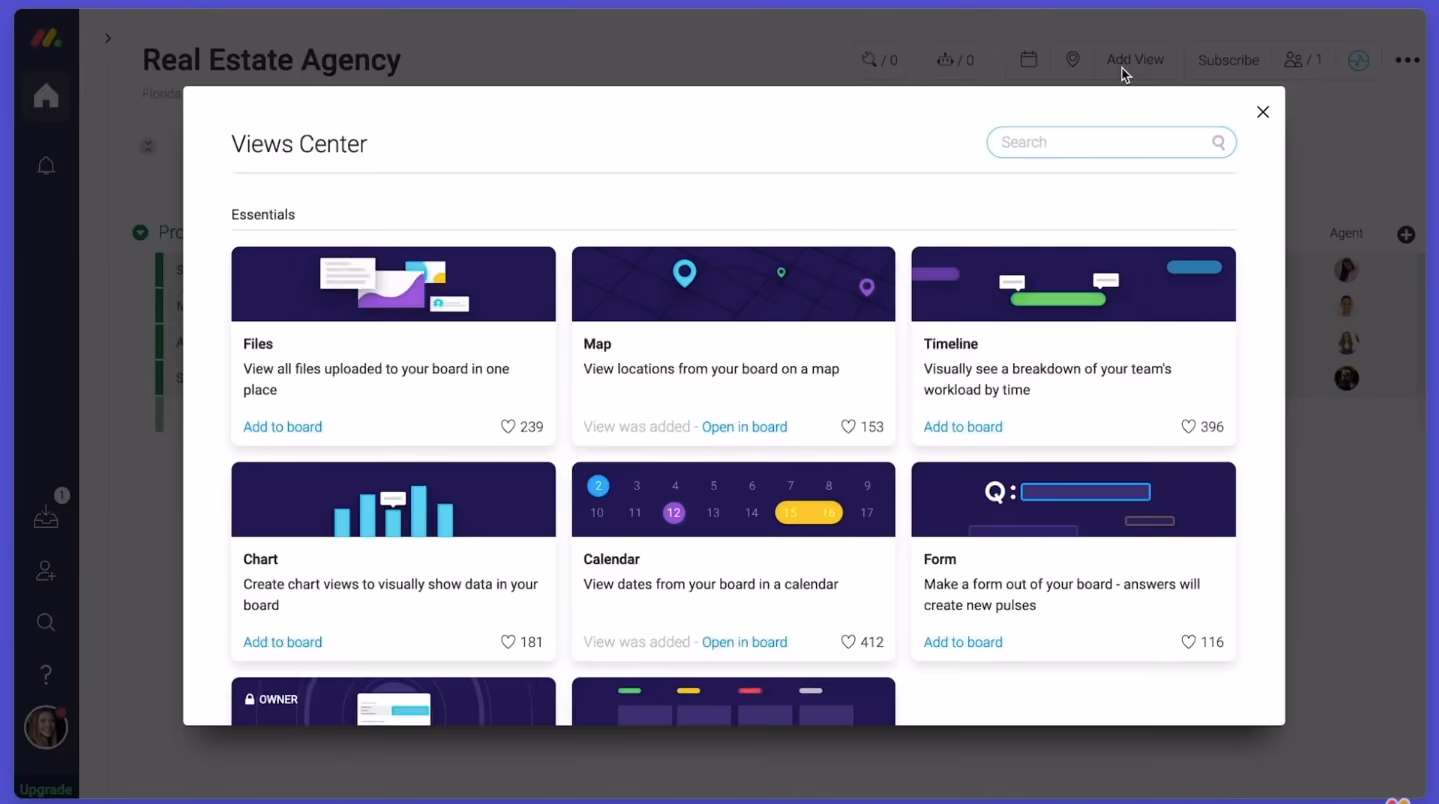Open the board members count button
The image size is (1439, 804).
[1303, 60]
